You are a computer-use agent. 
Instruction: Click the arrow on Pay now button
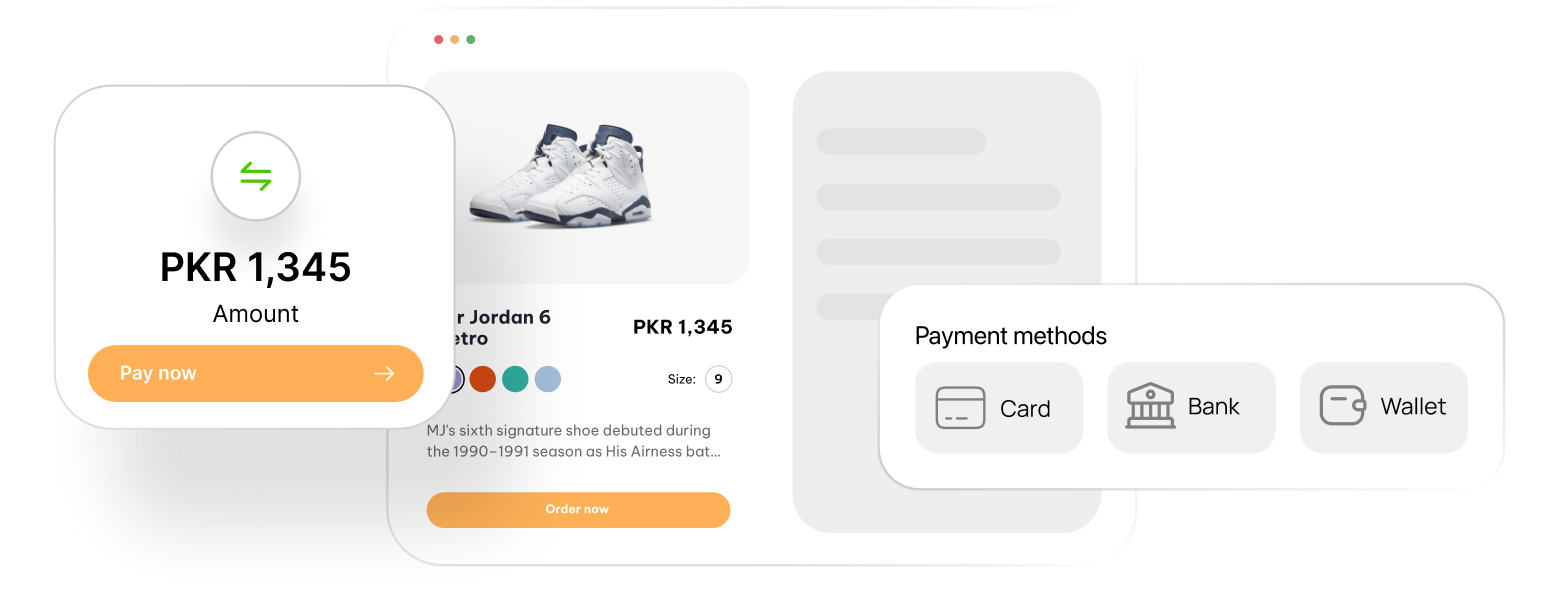pyautogui.click(x=384, y=373)
